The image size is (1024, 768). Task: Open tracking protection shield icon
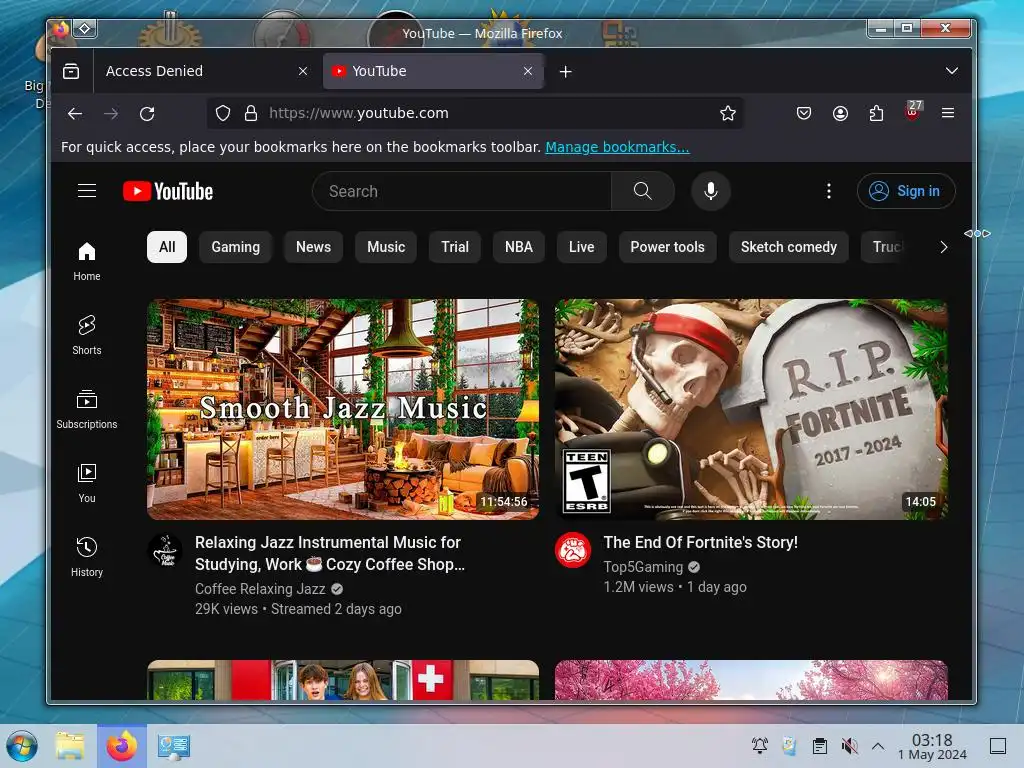tap(223, 114)
